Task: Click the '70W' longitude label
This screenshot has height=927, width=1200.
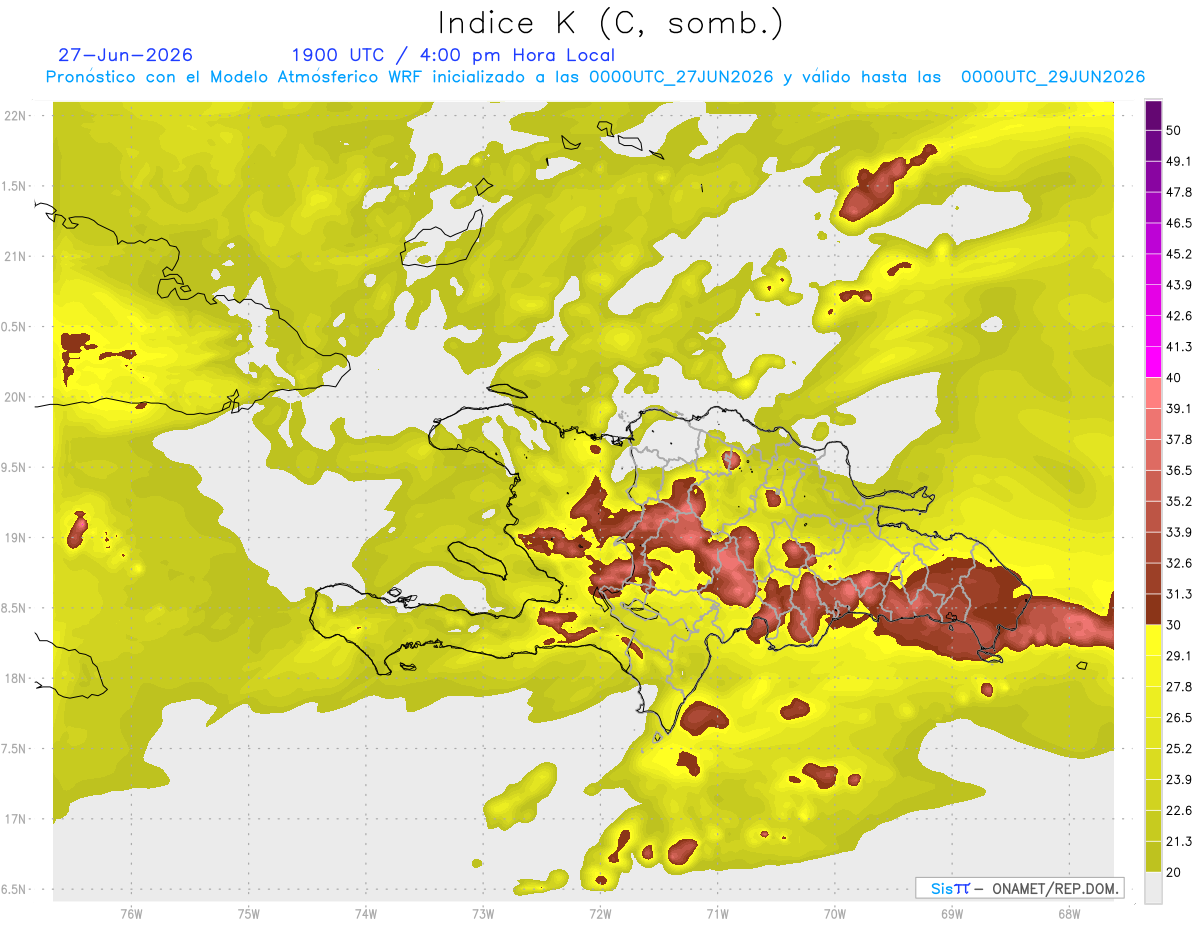Action: click(834, 913)
